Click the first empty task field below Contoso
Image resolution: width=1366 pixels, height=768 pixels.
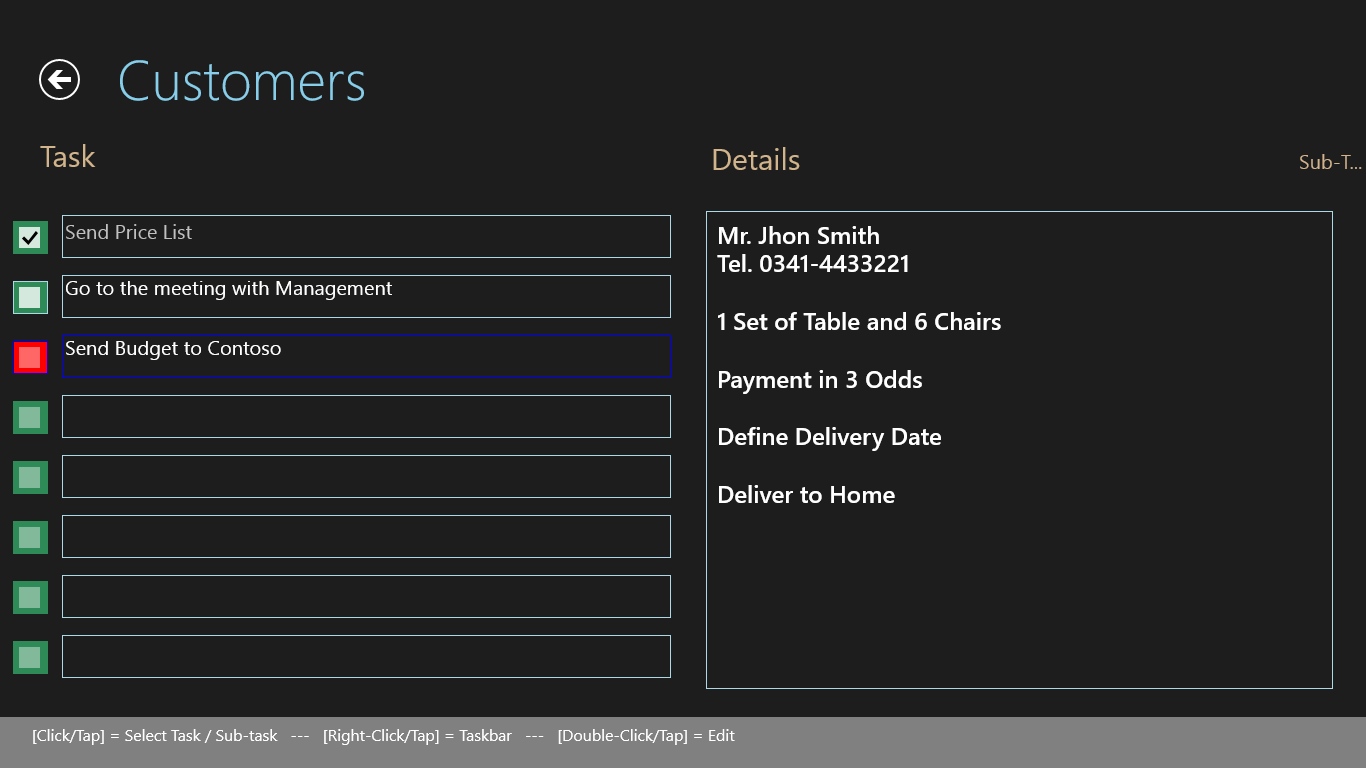pyautogui.click(x=365, y=416)
